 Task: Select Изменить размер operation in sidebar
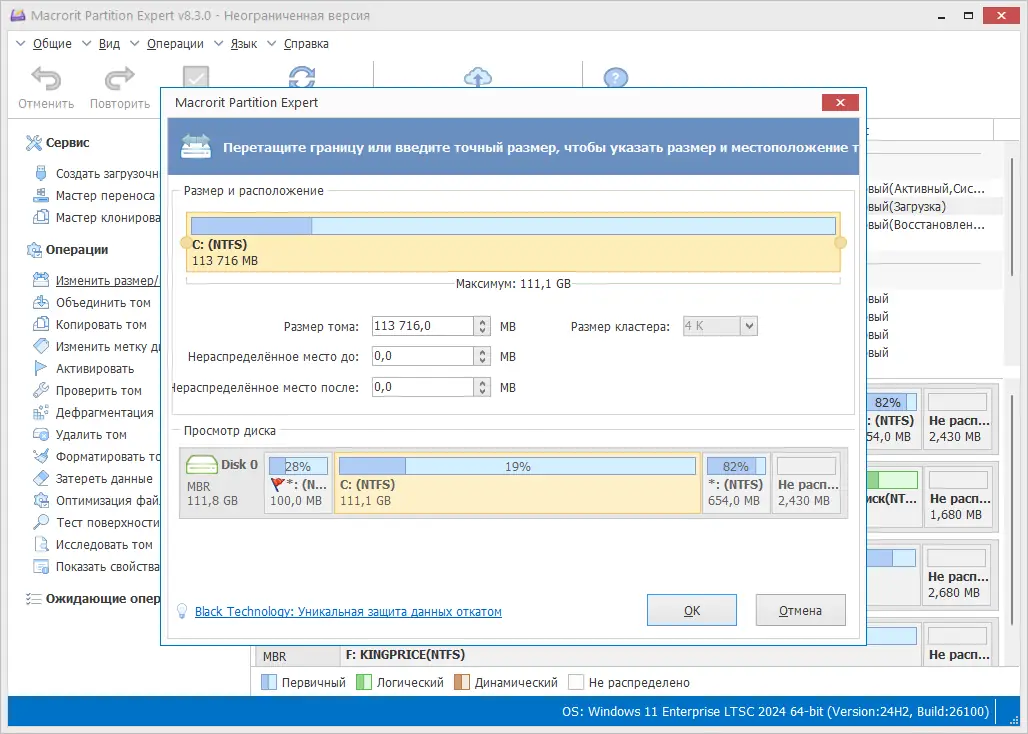pos(107,280)
